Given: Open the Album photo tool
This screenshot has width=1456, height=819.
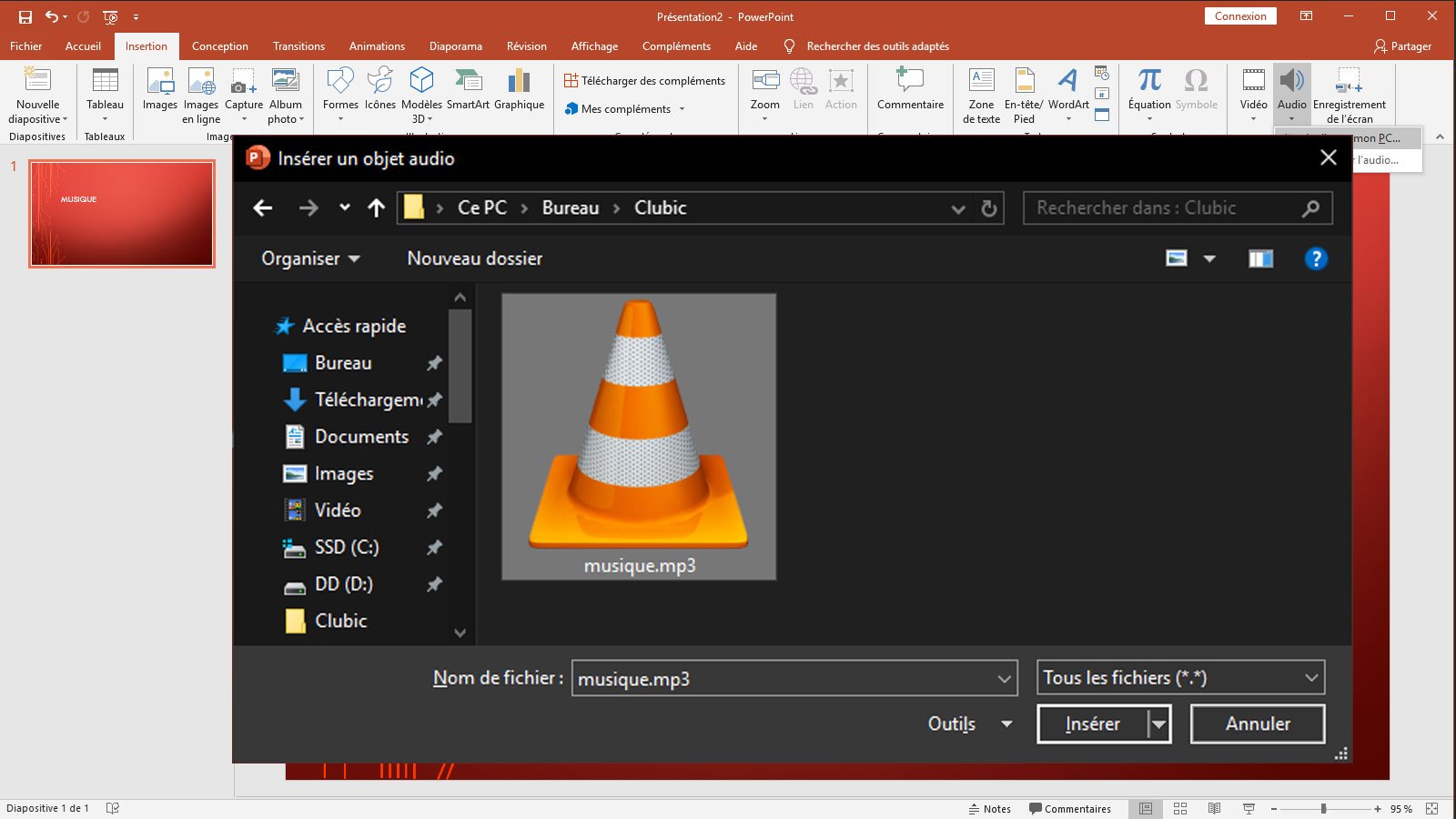Looking at the screenshot, I should click(x=286, y=96).
